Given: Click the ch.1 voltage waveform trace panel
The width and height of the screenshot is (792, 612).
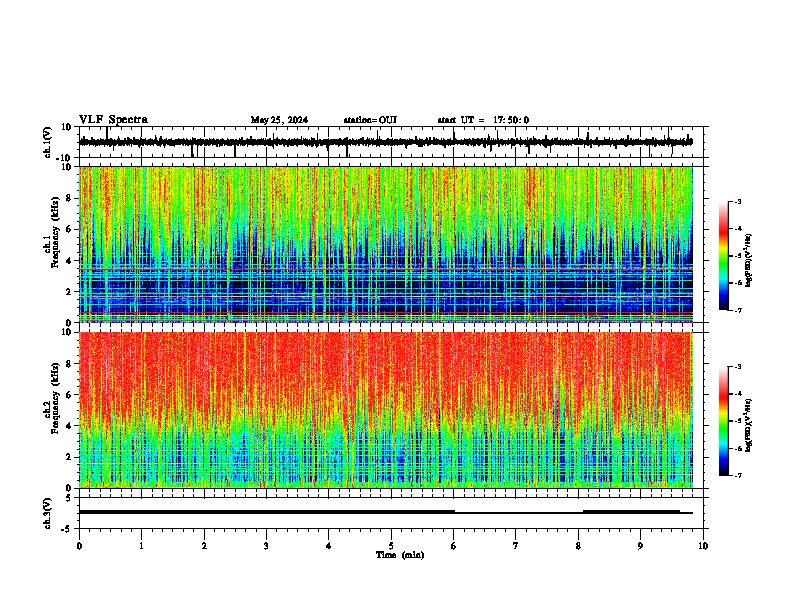Looking at the screenshot, I should pyautogui.click(x=393, y=142).
